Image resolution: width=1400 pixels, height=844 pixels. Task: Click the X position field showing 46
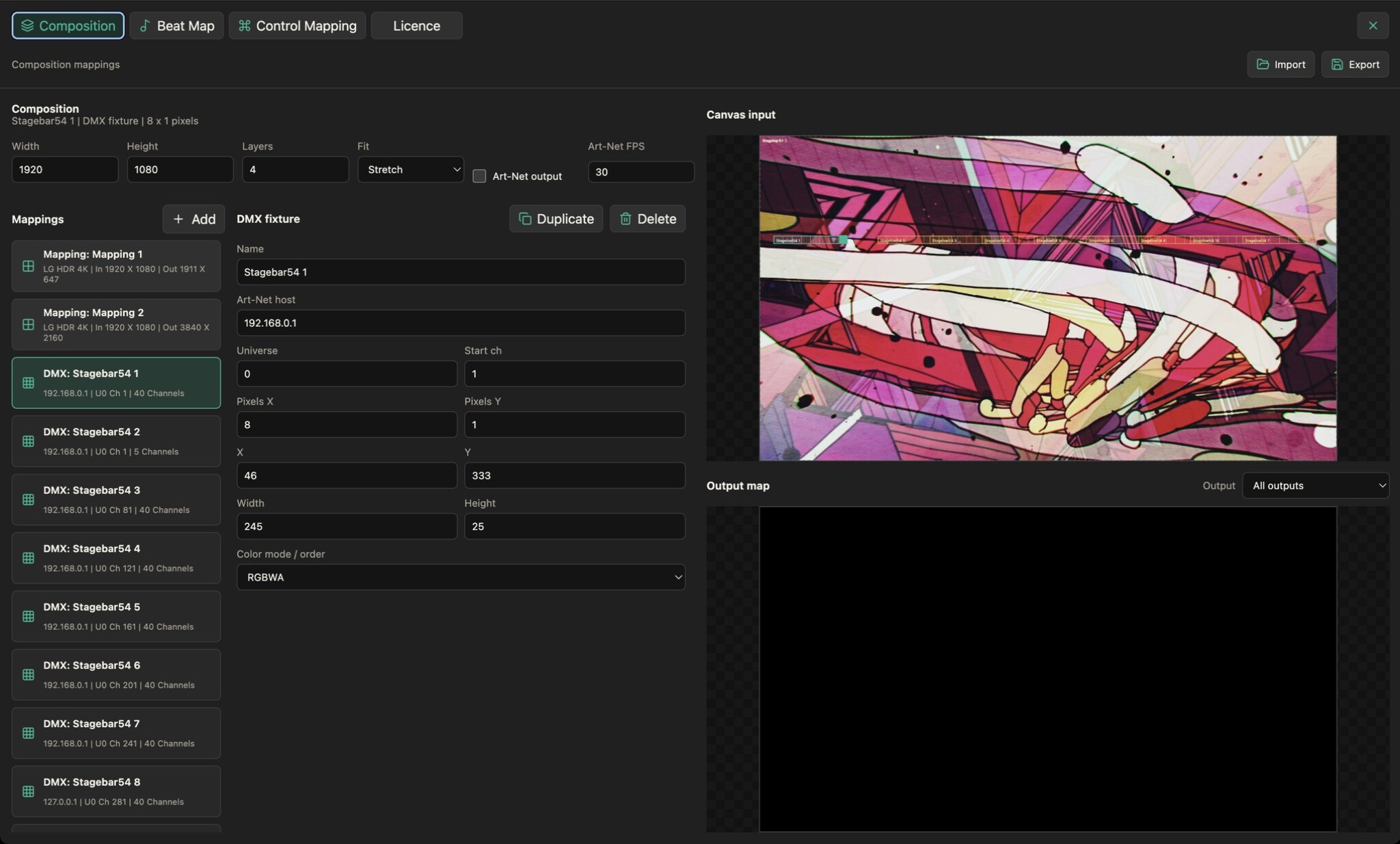(x=347, y=475)
